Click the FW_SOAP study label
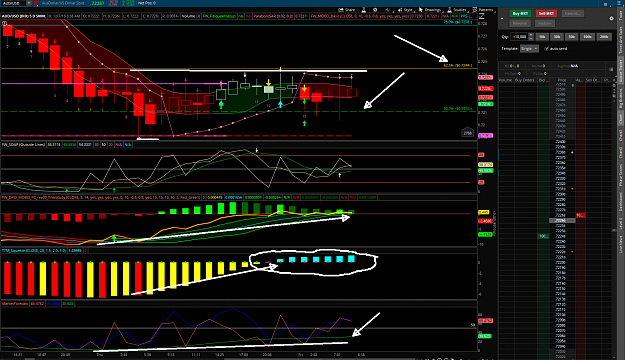This screenshot has height=360, width=625. pyautogui.click(x=24, y=145)
